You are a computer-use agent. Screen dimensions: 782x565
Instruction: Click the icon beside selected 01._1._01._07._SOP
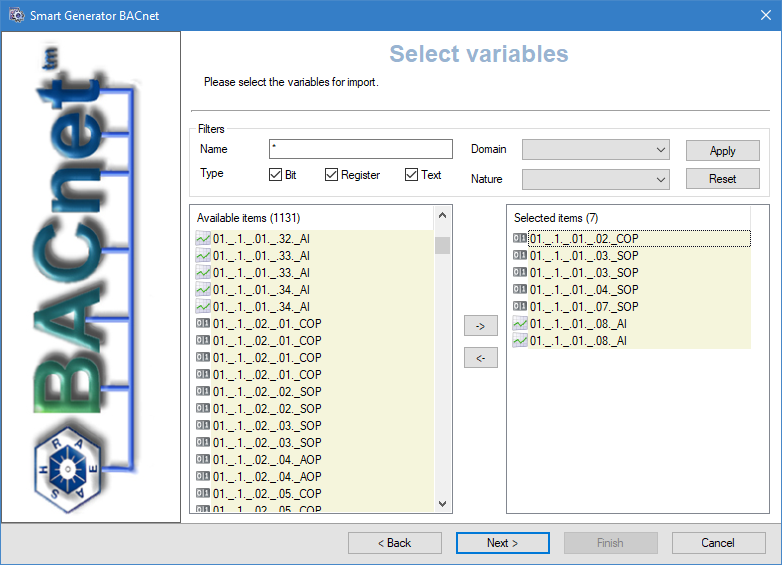[x=519, y=306]
